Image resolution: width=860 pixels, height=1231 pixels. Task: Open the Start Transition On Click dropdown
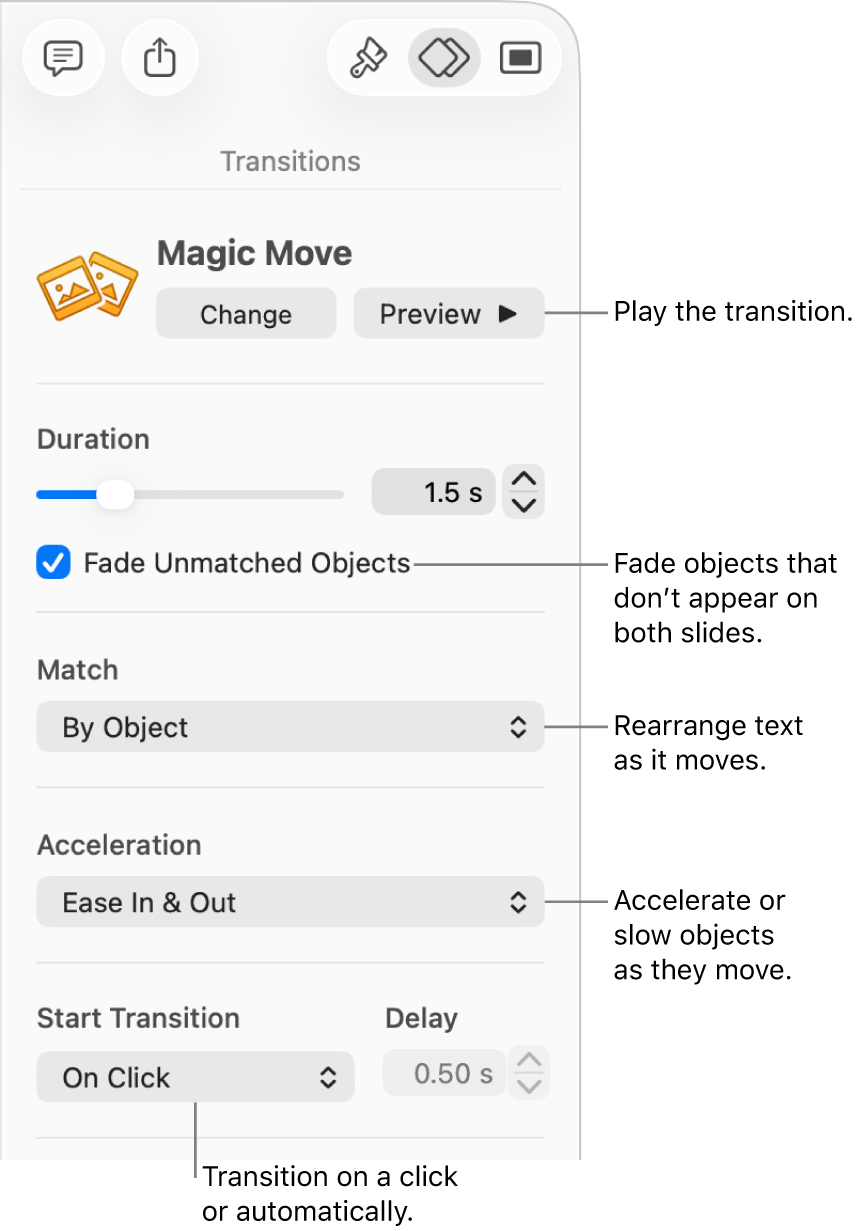195,1077
